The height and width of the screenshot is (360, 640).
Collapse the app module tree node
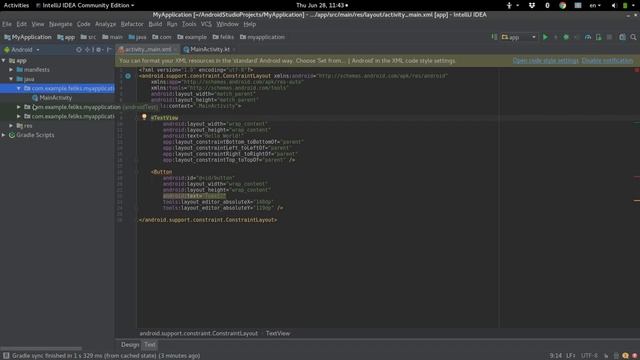pos(4,60)
